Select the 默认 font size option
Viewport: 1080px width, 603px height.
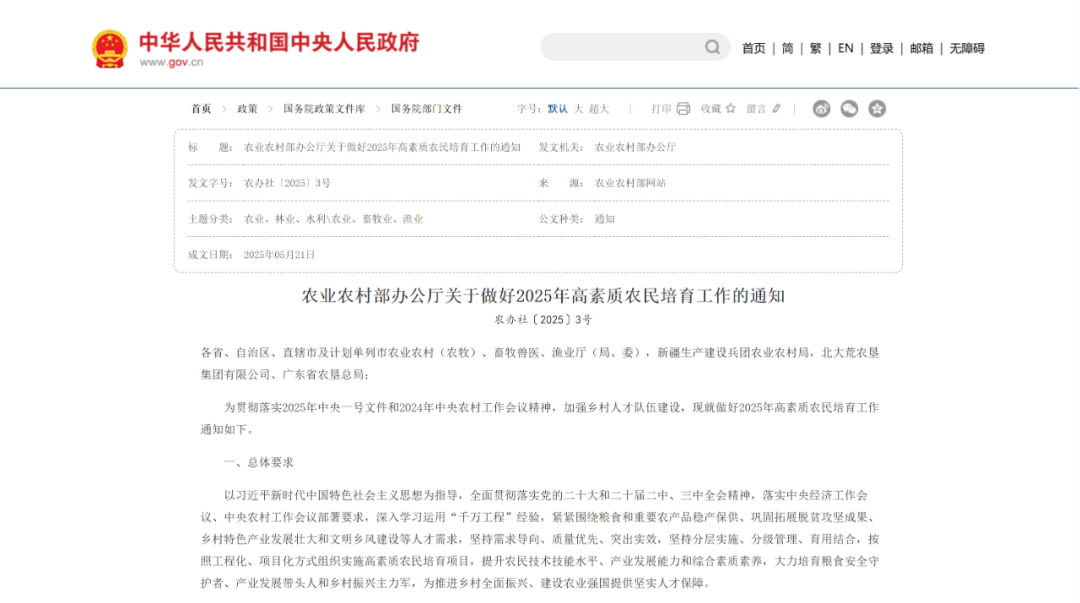coord(557,109)
